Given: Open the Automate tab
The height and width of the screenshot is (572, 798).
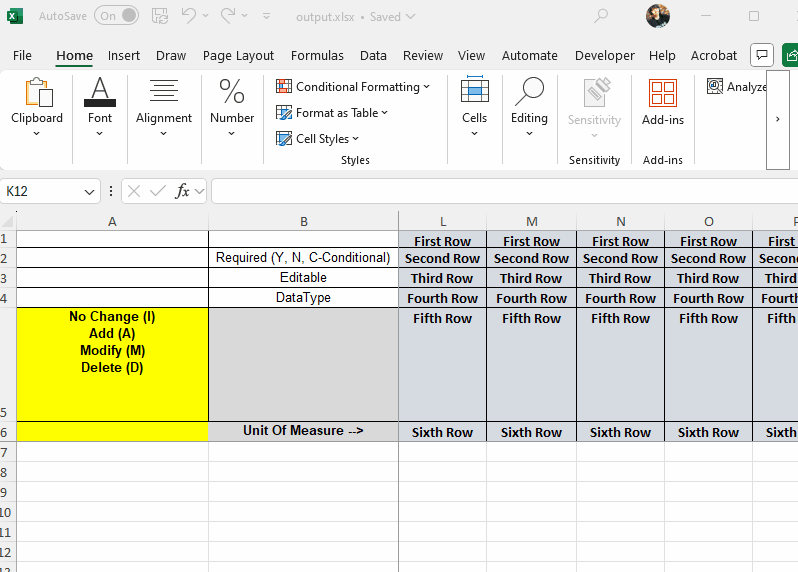Looking at the screenshot, I should (530, 55).
